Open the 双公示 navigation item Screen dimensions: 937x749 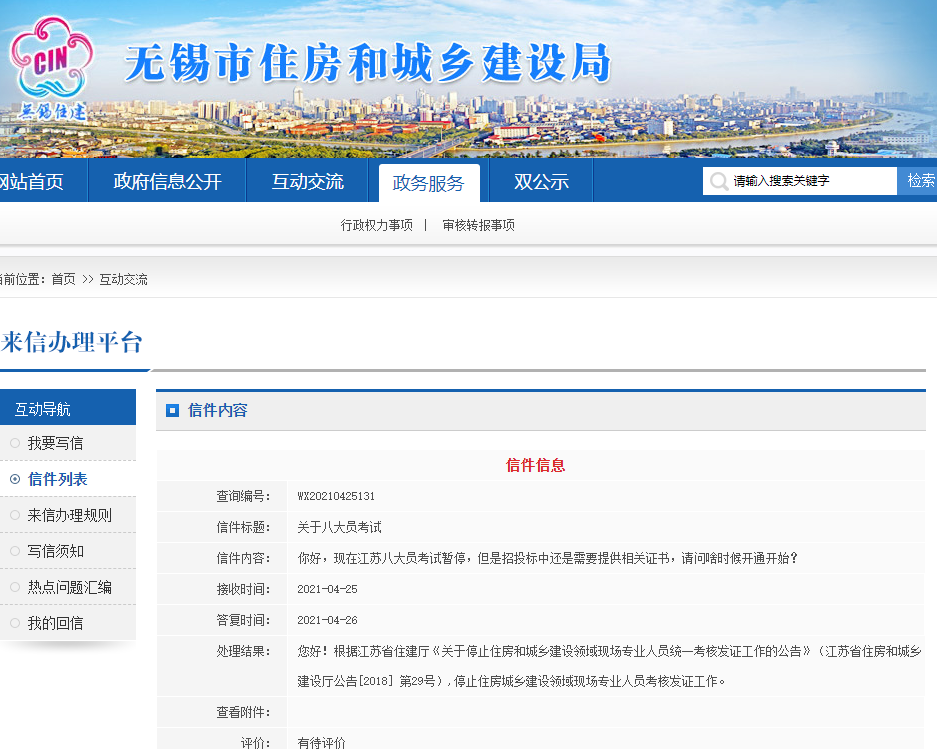tap(541, 181)
